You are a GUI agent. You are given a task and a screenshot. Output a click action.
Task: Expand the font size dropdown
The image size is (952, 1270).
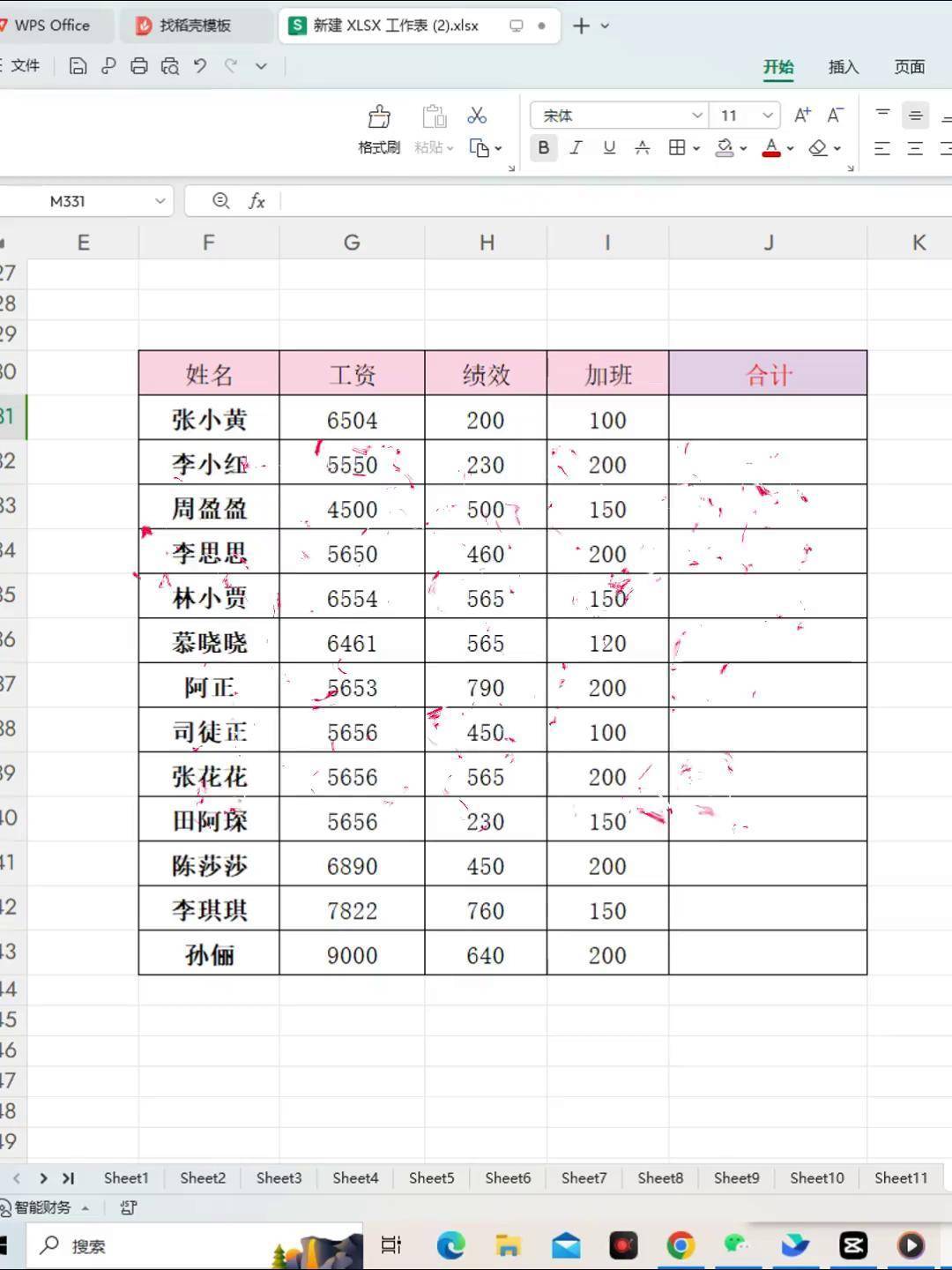[x=767, y=116]
